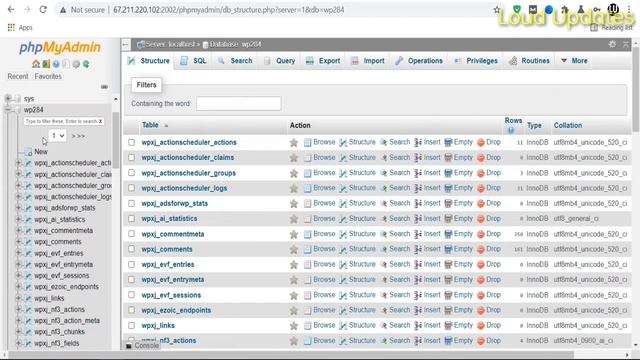
Task: Click Browse icon for wpxj_actionscheduler_claims
Action: point(307,158)
